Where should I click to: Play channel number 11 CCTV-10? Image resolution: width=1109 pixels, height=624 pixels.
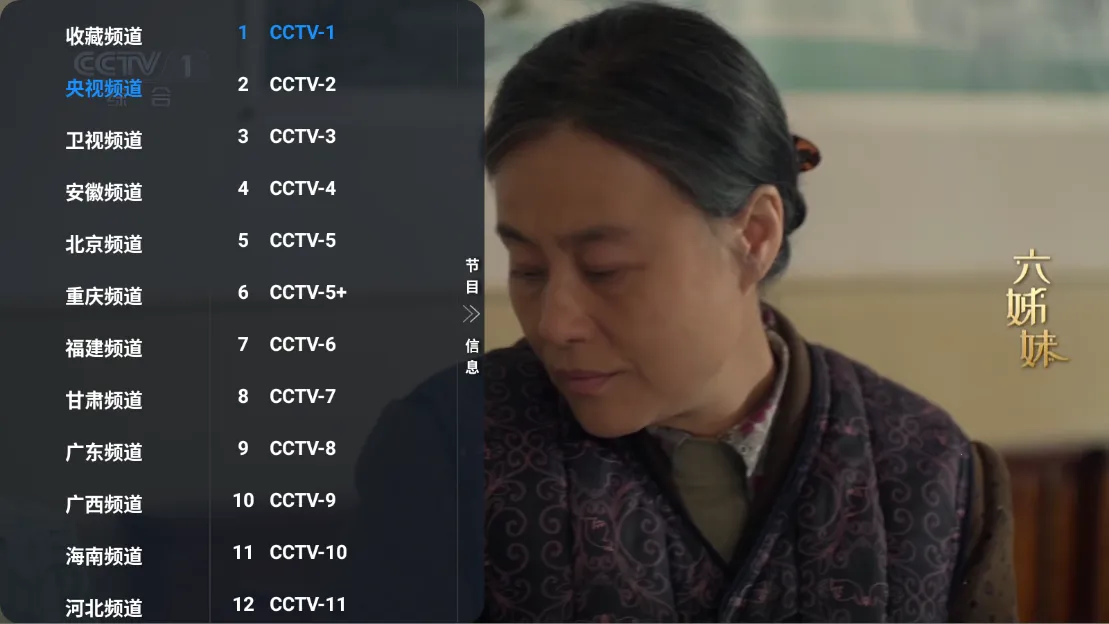click(x=334, y=553)
